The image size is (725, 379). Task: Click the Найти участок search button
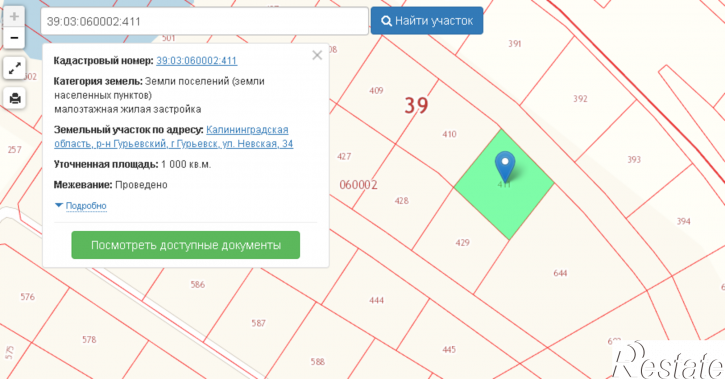427,21
